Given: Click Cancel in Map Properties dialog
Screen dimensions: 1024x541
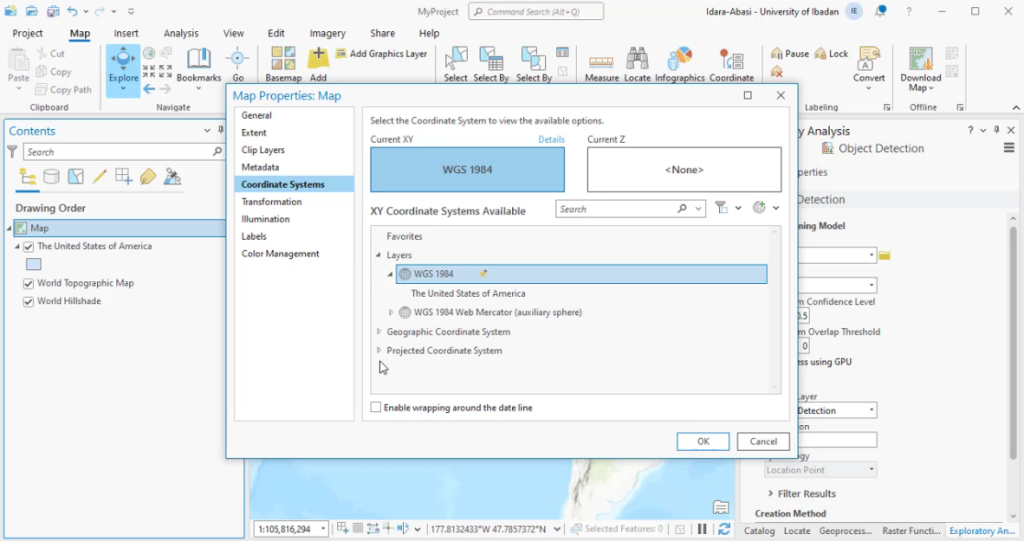Looking at the screenshot, I should (763, 442).
